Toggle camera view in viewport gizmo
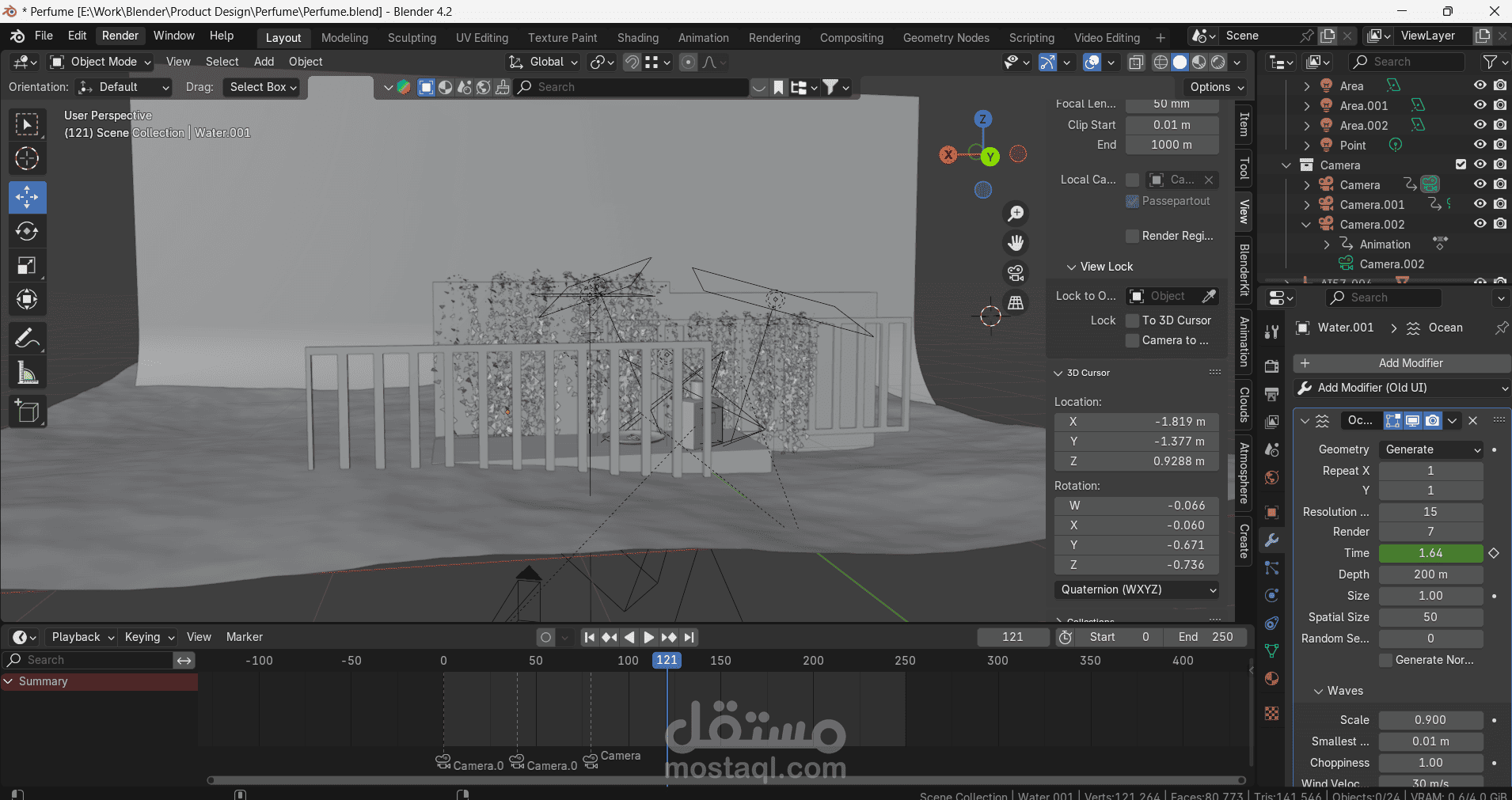The width and height of the screenshot is (1512, 800). 1016,273
